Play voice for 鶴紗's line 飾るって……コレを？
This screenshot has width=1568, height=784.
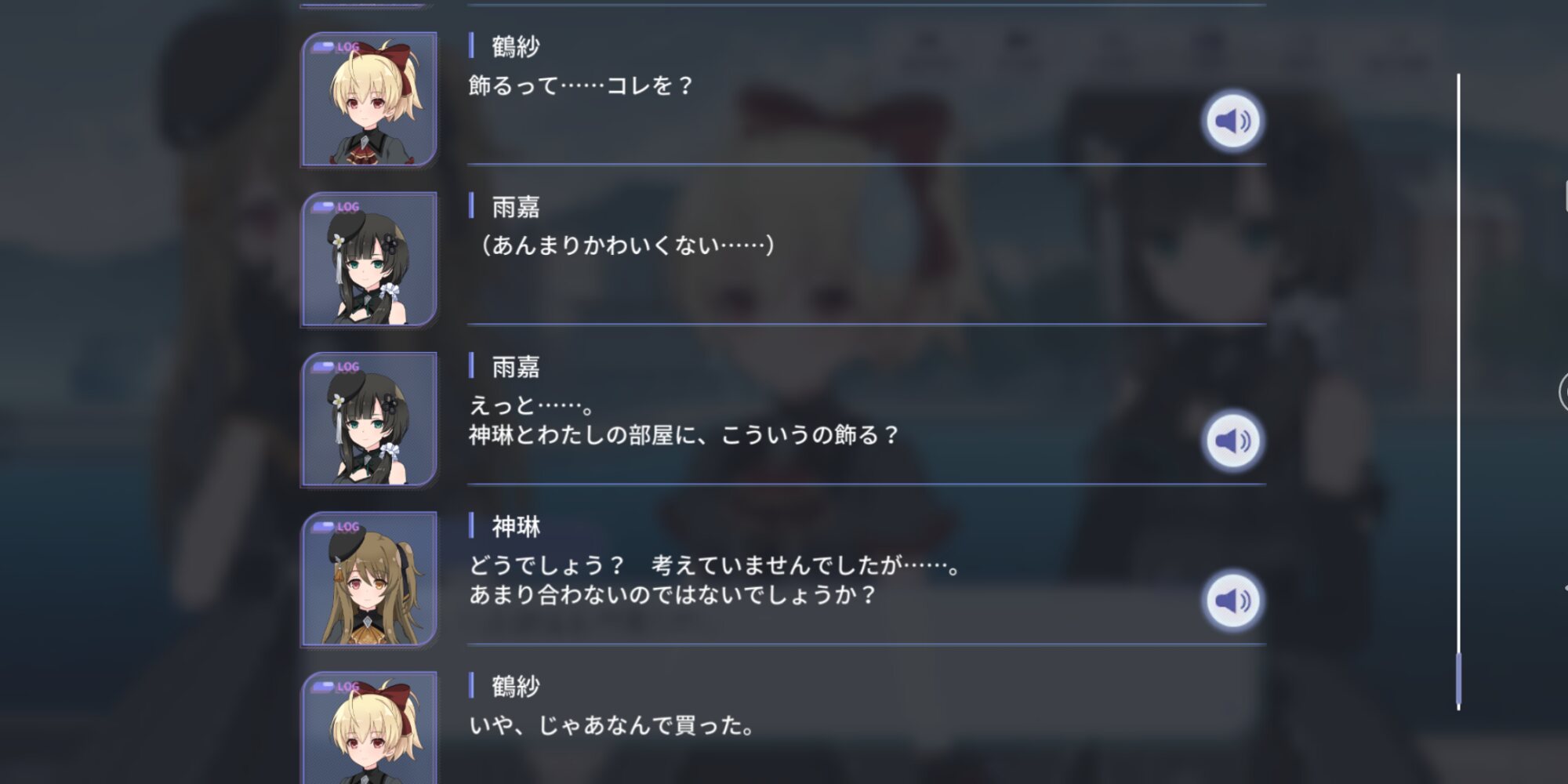(1232, 121)
